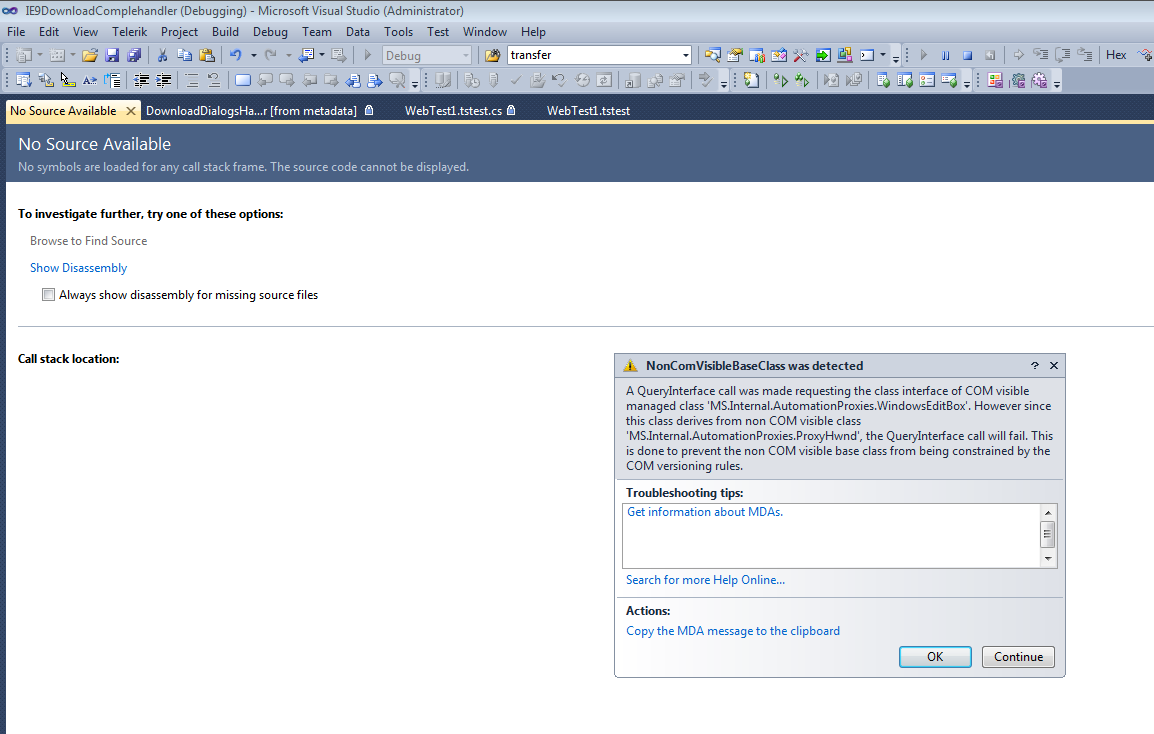This screenshot has height=734, width=1154.
Task: Close the No Source Available tab
Action: click(x=131, y=110)
